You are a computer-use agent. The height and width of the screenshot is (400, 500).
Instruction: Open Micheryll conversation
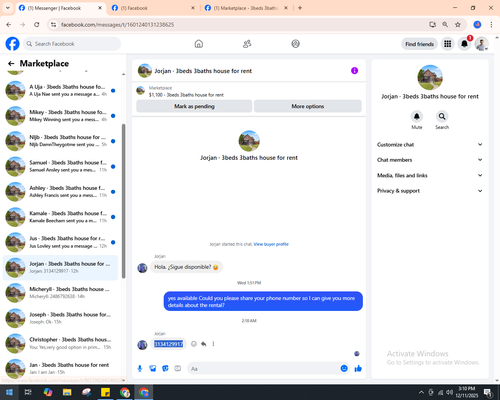point(60,293)
